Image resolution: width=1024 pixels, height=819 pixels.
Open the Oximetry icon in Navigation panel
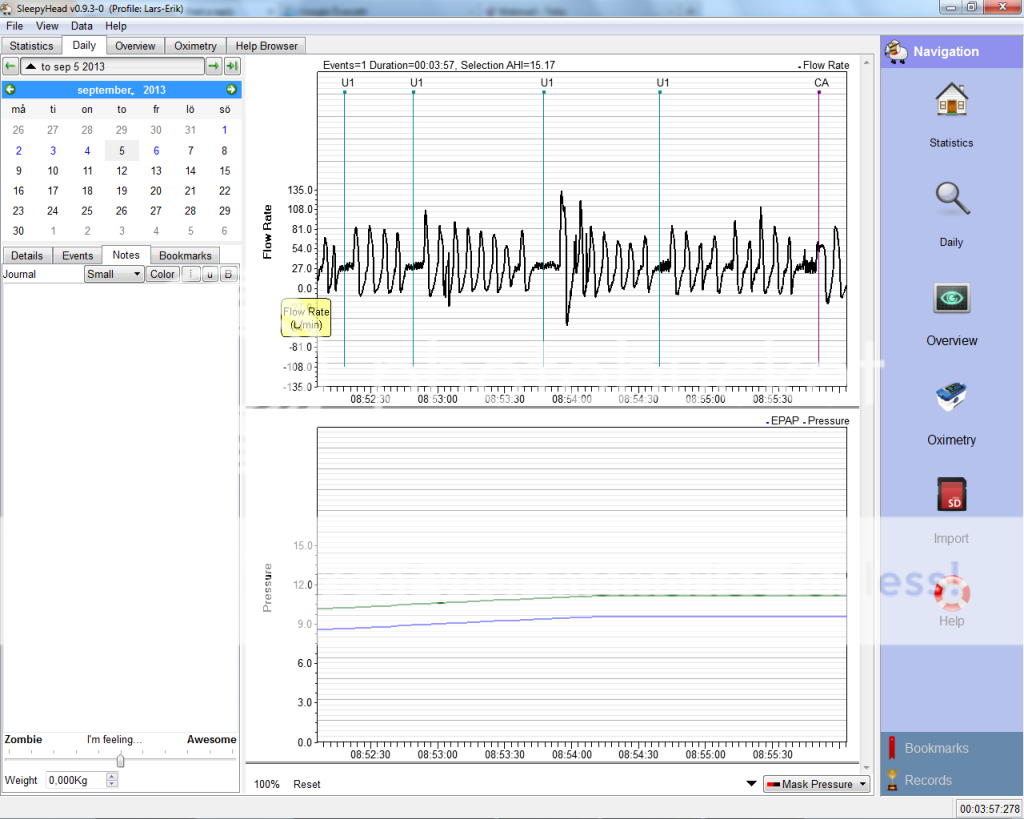(950, 398)
